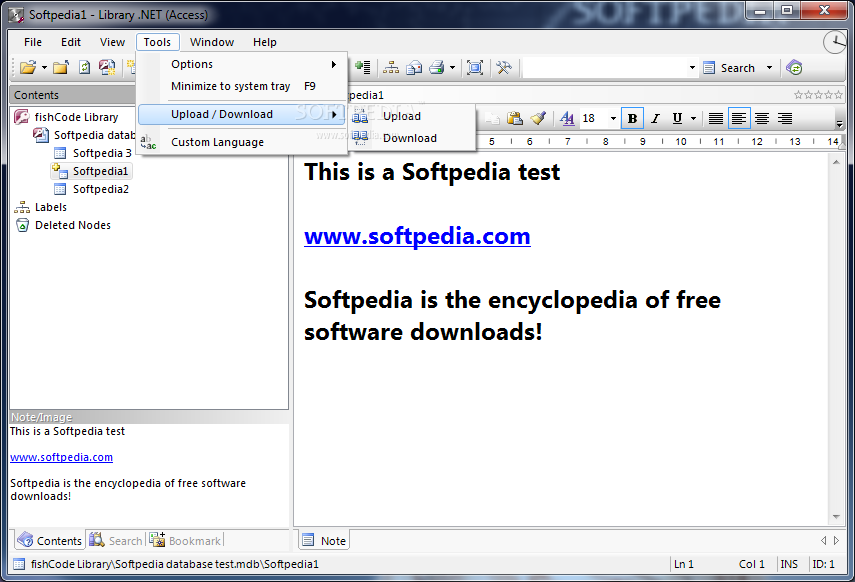Click the Search button in toolbar

coord(730,68)
